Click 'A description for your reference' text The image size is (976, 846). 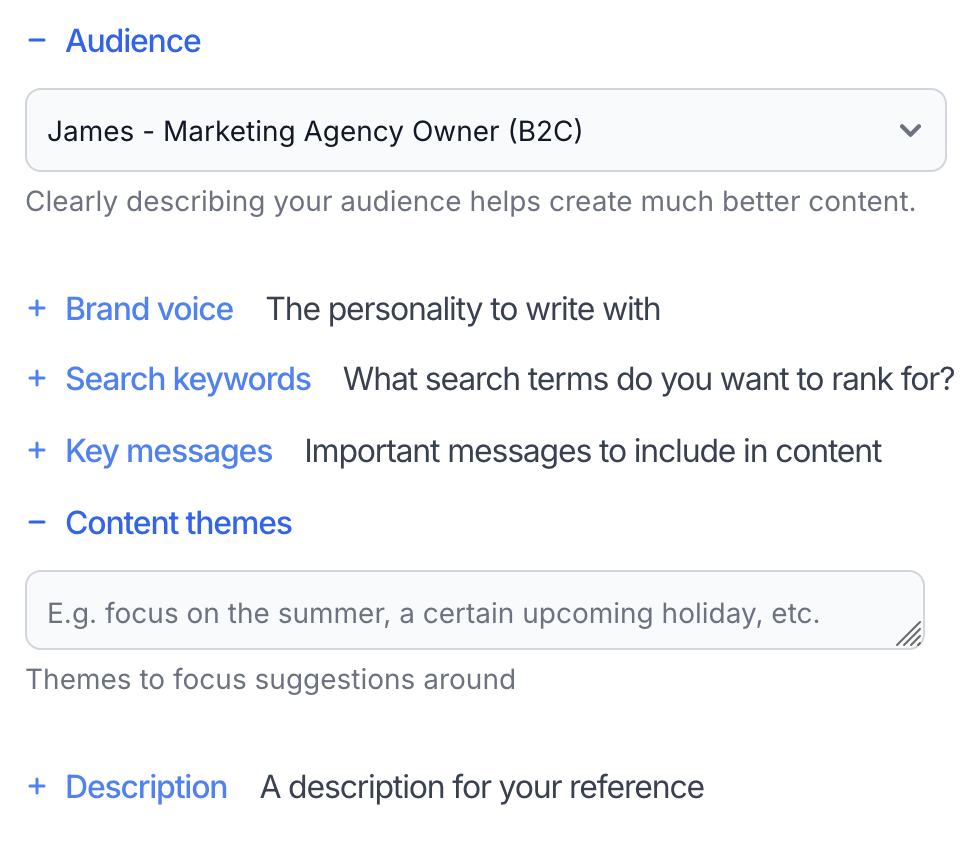click(482, 787)
